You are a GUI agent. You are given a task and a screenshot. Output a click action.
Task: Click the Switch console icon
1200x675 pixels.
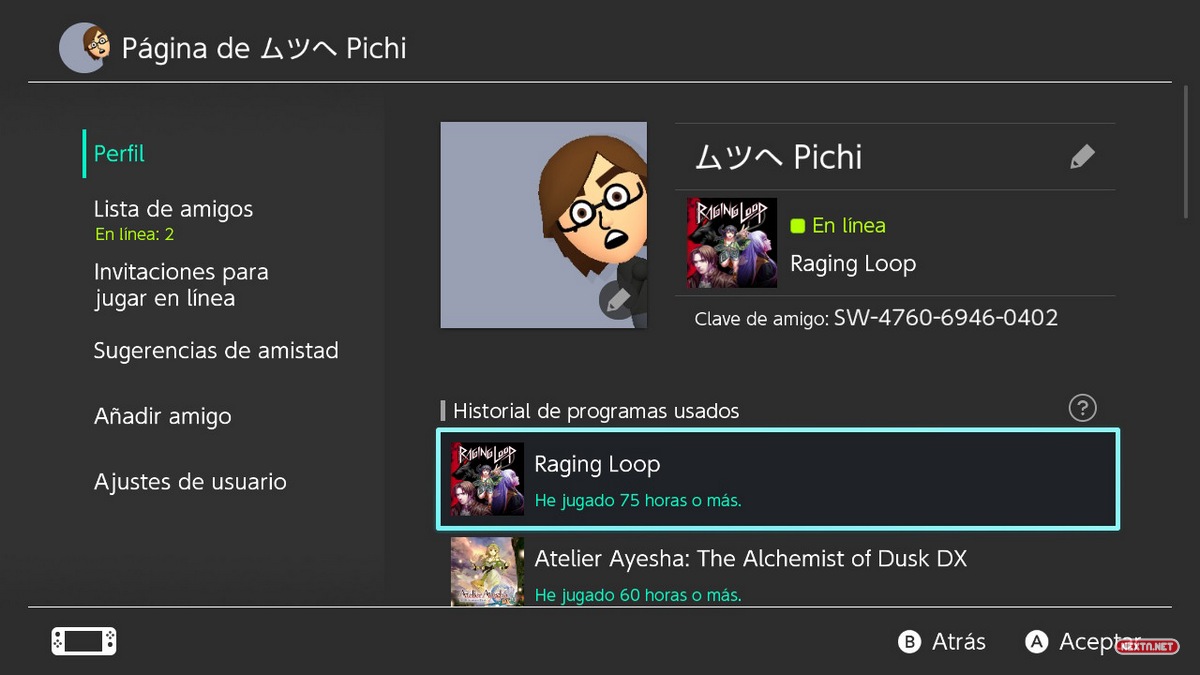click(84, 641)
